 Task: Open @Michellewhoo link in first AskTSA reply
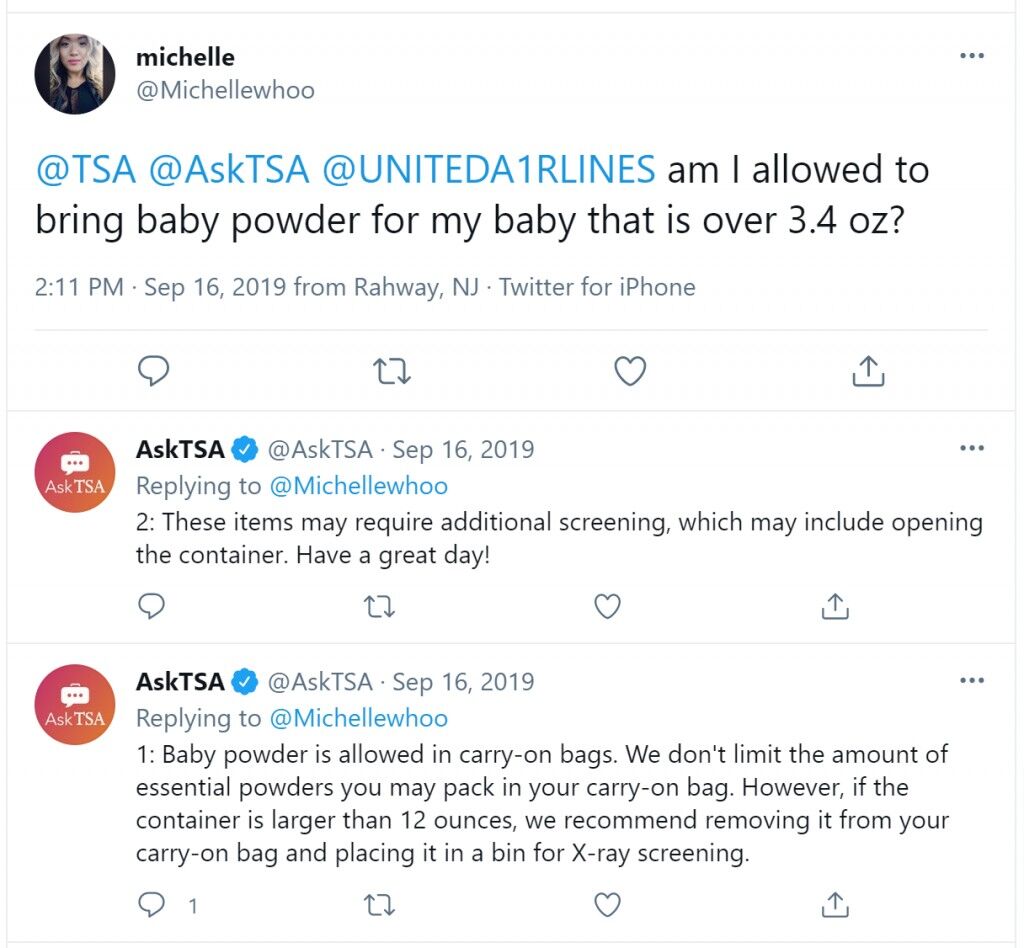[x=359, y=486]
